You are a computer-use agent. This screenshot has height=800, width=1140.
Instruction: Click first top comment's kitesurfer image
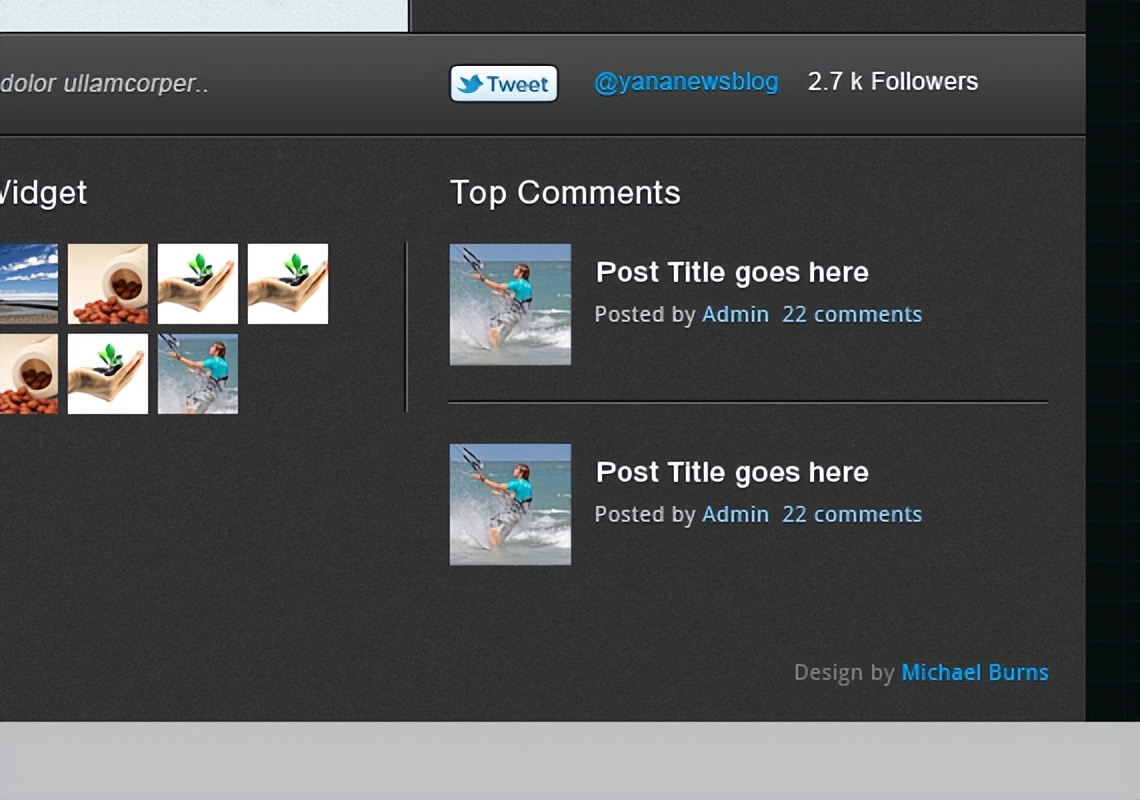click(510, 304)
